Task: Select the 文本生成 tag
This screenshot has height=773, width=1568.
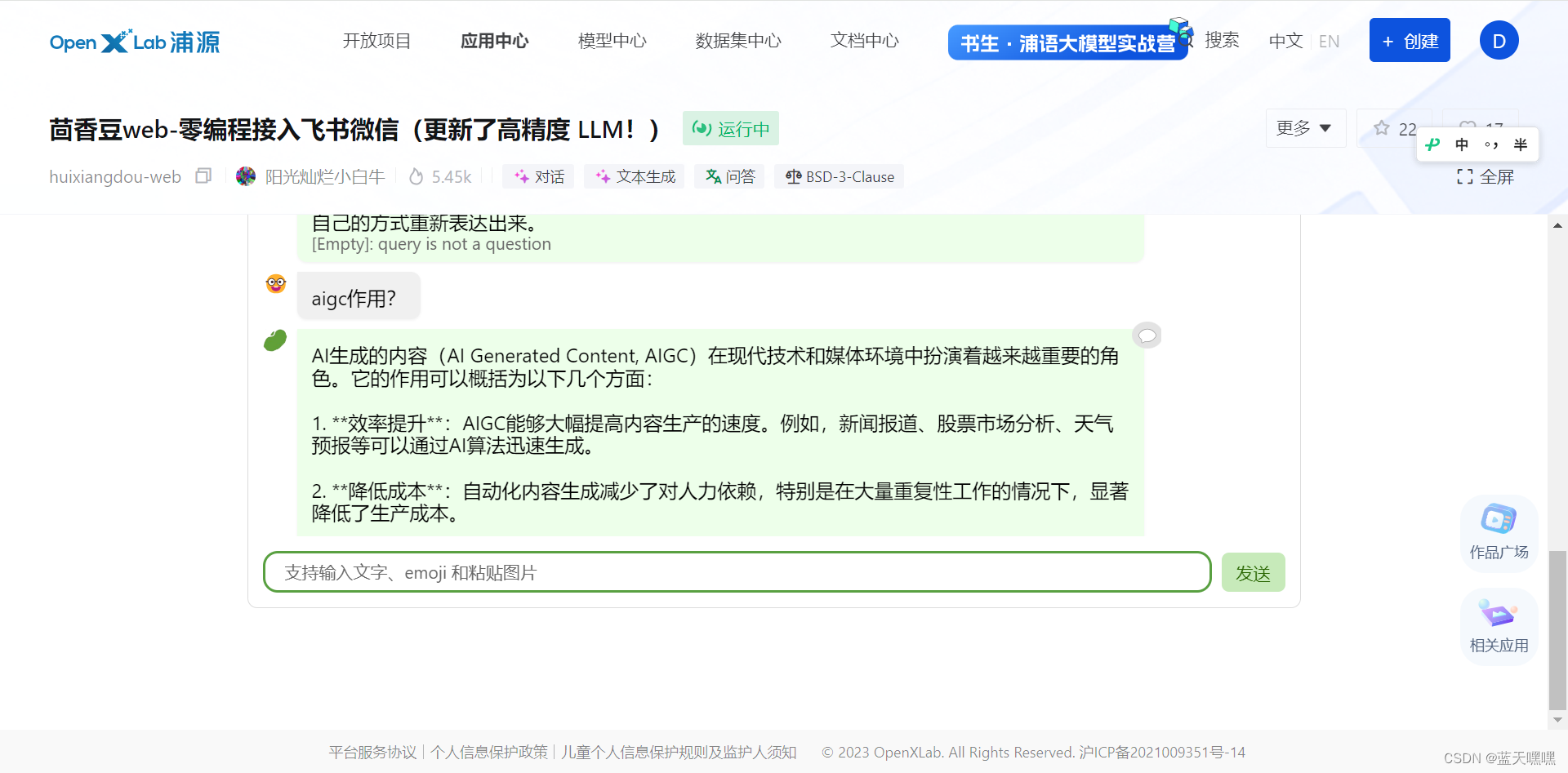Action: [x=635, y=176]
